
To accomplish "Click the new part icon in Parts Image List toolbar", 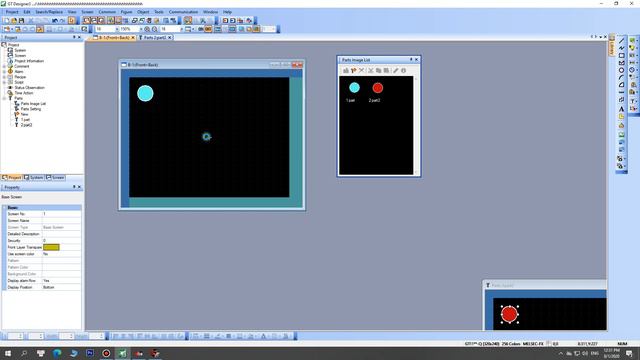I will tap(353, 71).
